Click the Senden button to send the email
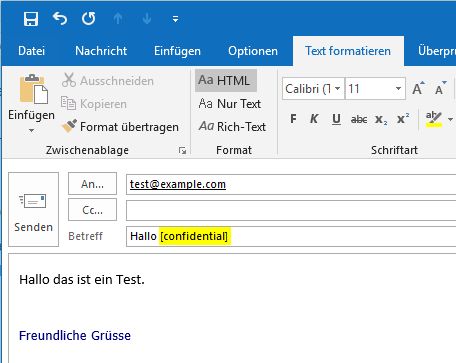Viewport: 456px width, 363px height. click(33, 209)
